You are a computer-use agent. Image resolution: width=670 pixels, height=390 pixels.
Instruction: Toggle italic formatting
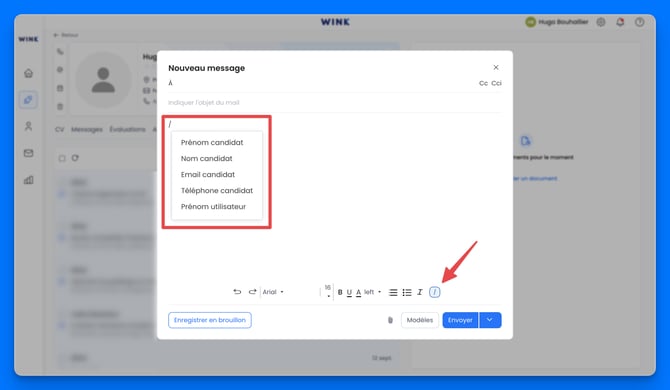click(x=420, y=292)
